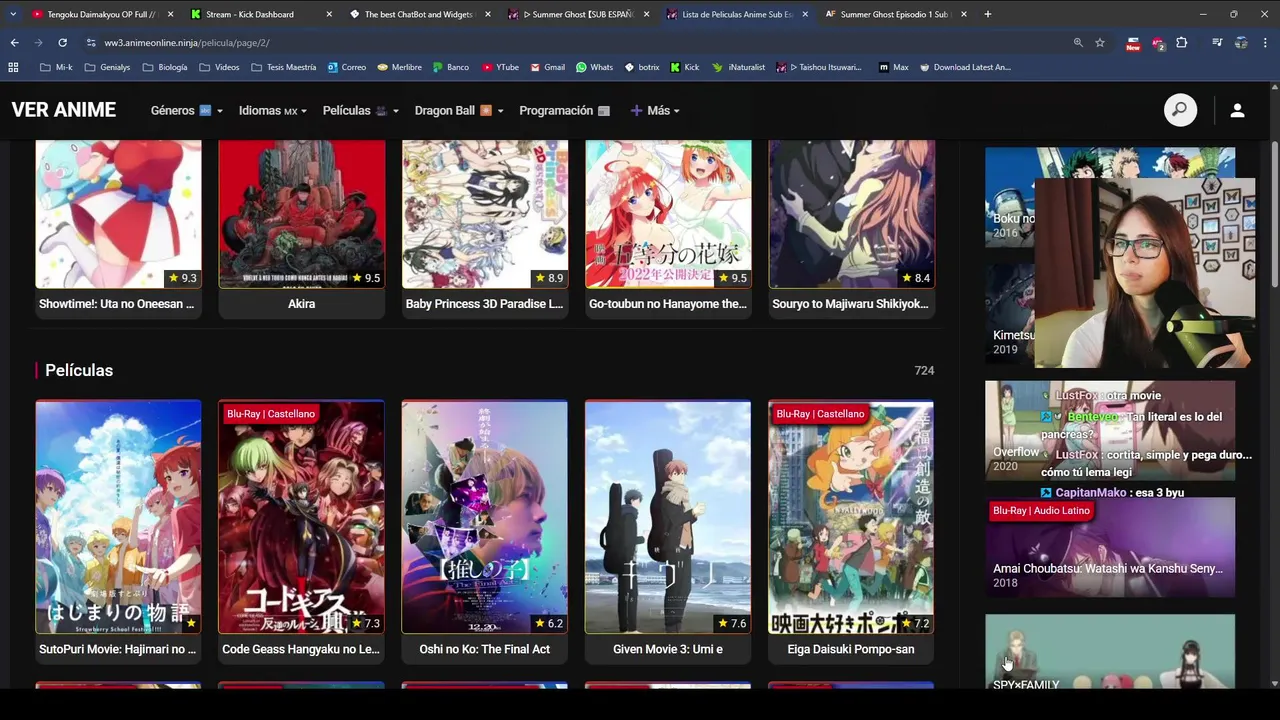View site information icon in address bar

click(x=91, y=43)
